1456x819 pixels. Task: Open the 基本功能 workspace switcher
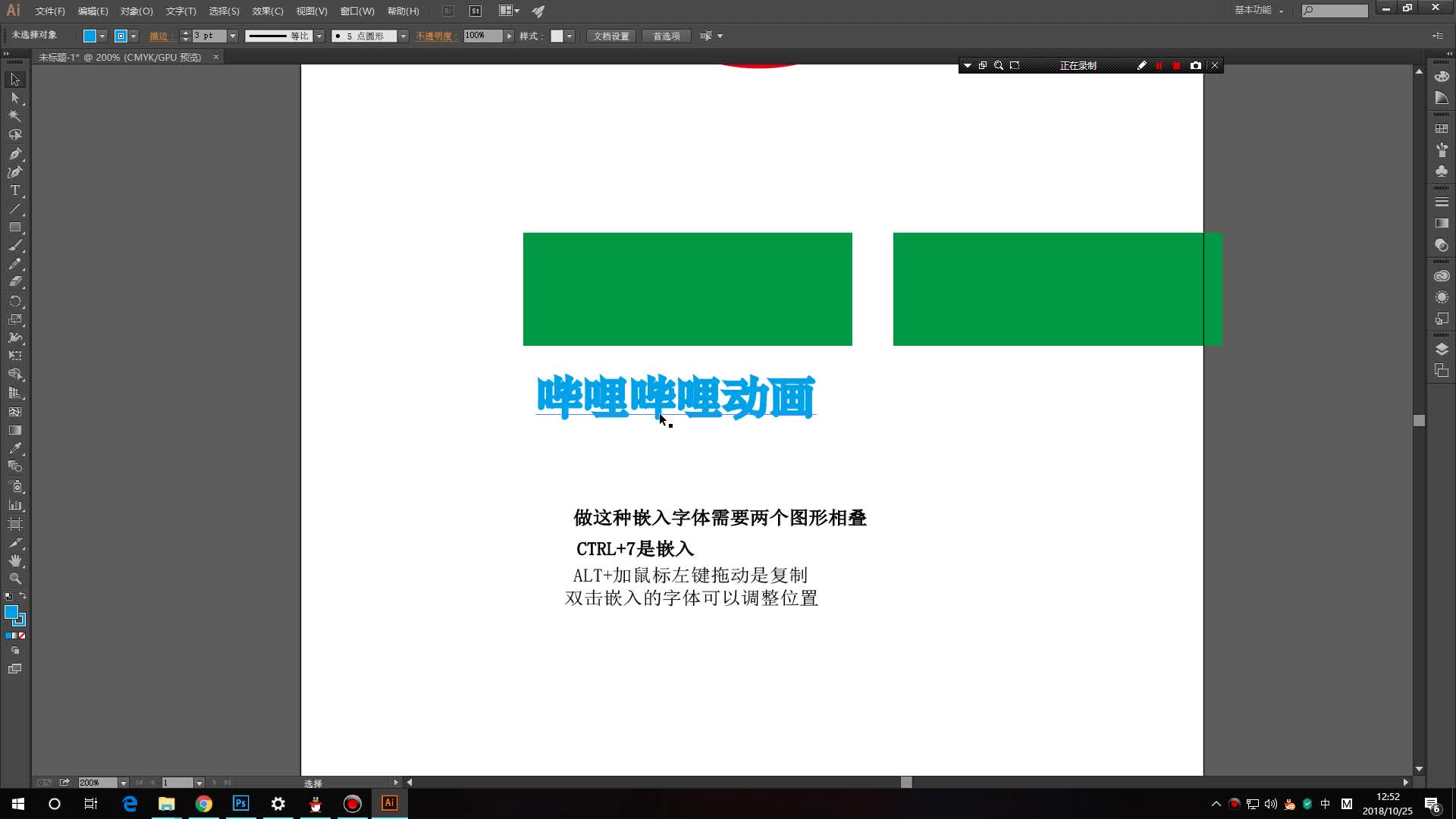(1258, 11)
